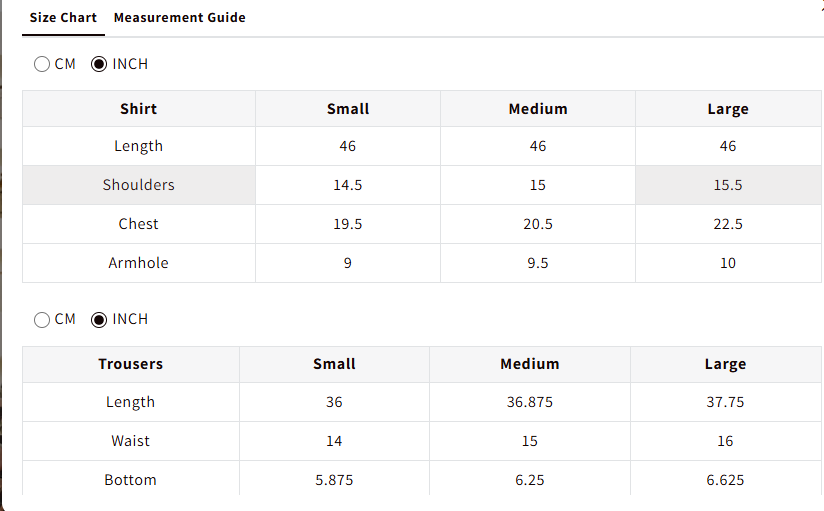Click the Trousers Bottom row label
Viewport: 824px width, 511px height.
coord(130,480)
